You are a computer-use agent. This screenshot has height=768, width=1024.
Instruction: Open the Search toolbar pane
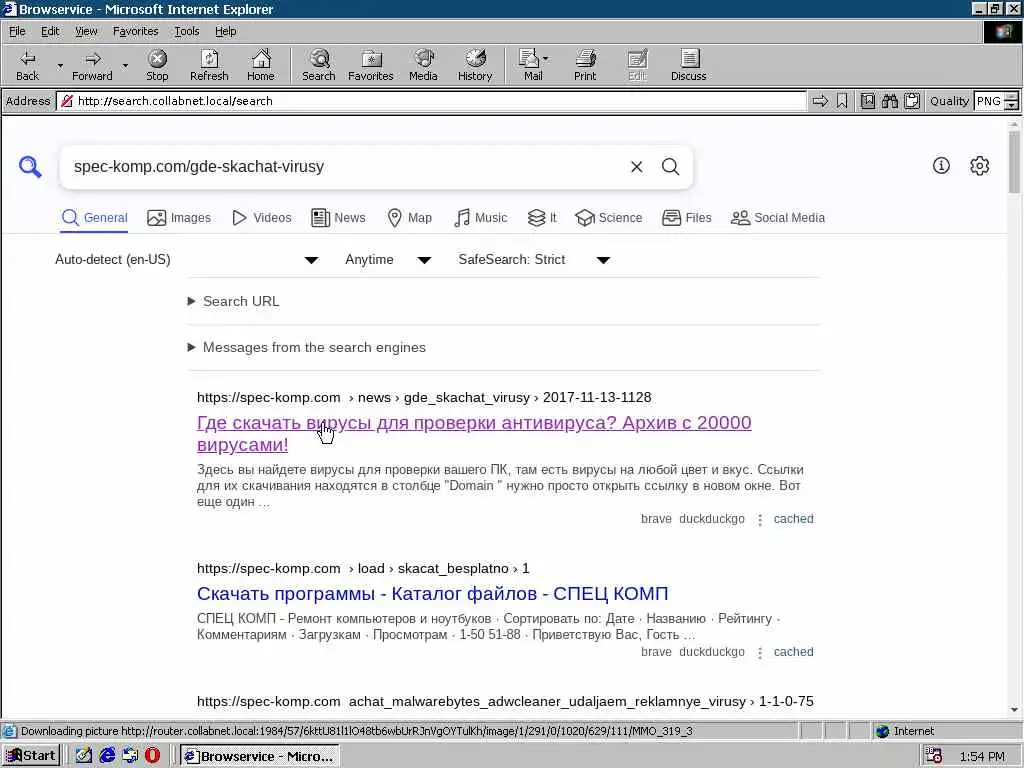pos(319,65)
